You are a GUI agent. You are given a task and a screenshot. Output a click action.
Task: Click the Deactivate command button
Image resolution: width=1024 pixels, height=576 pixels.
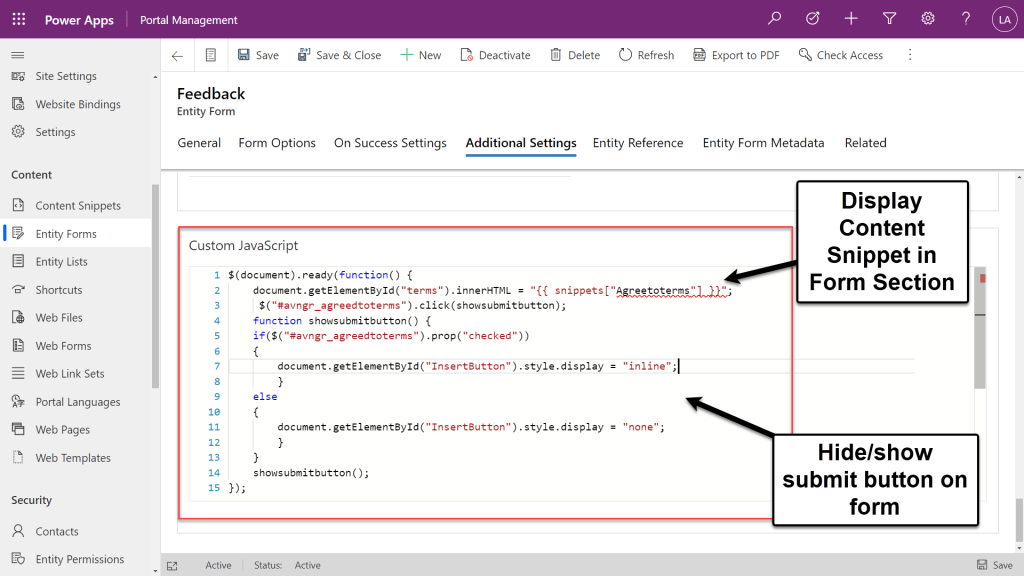(495, 56)
